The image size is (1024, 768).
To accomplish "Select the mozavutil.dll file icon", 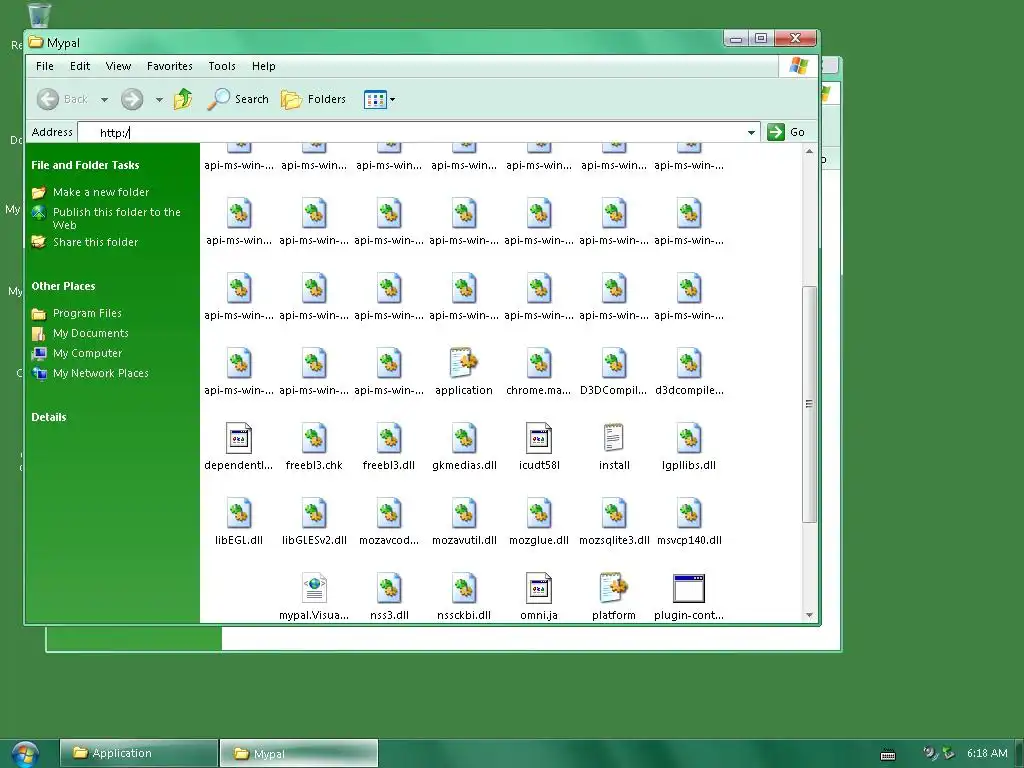I will (464, 513).
